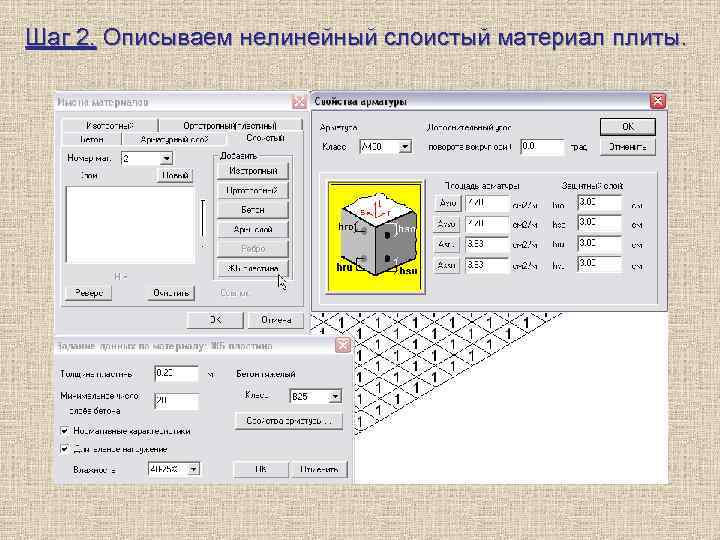Click Отмена in the materials dialog

point(276,320)
